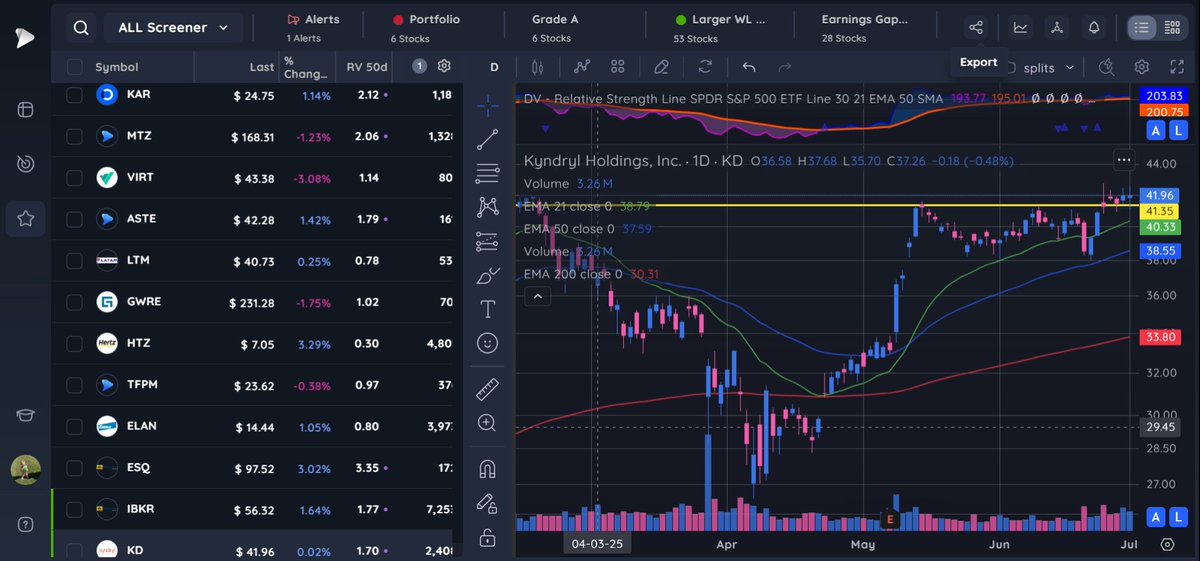Open the chart legend three-dot menu
Viewport: 1200px width, 561px height.
(1124, 160)
